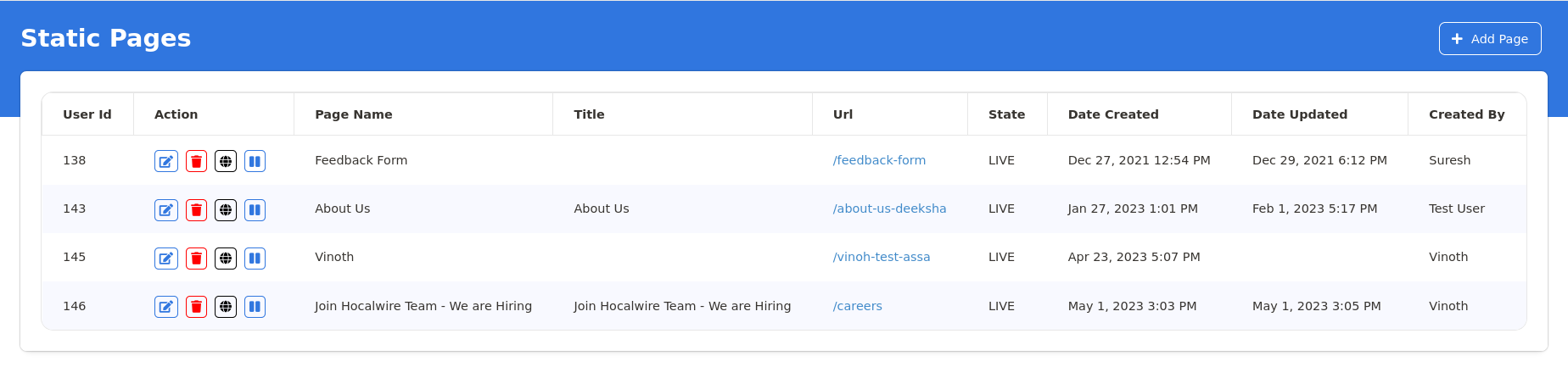Click the pause icon in Feedback Form row
The image size is (1568, 367).
(255, 161)
